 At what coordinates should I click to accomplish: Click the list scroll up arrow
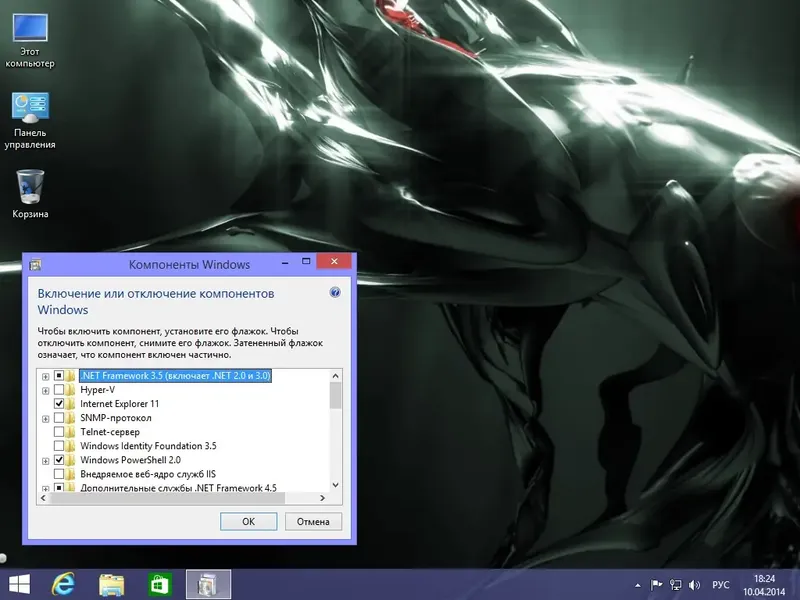[x=336, y=376]
